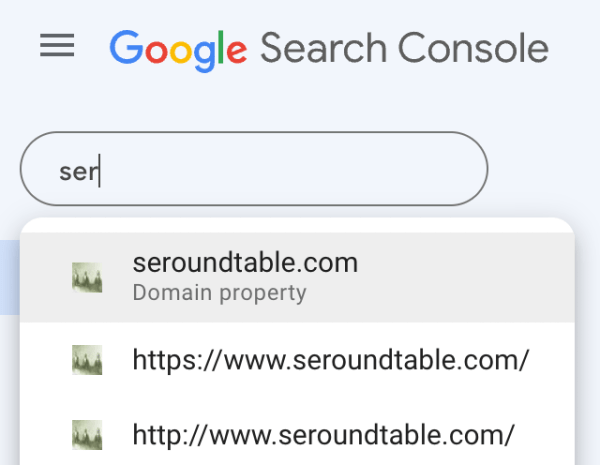Click the "Search Console" header title

tap(404, 48)
